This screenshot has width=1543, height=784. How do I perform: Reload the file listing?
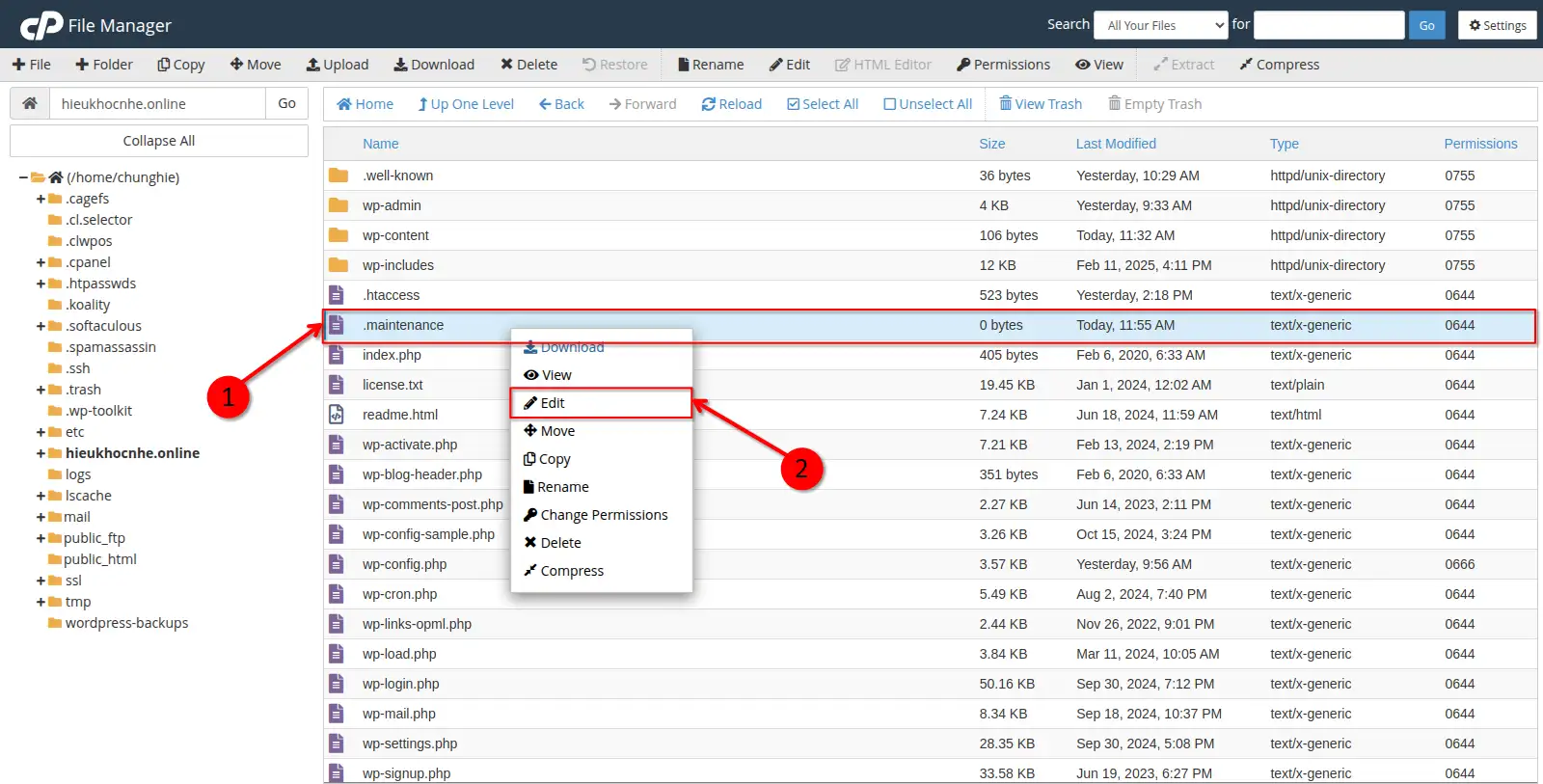tap(732, 104)
